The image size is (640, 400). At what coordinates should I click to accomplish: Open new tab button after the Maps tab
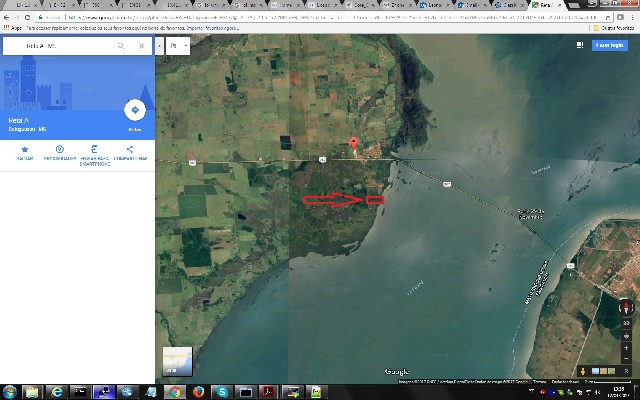[574, 6]
